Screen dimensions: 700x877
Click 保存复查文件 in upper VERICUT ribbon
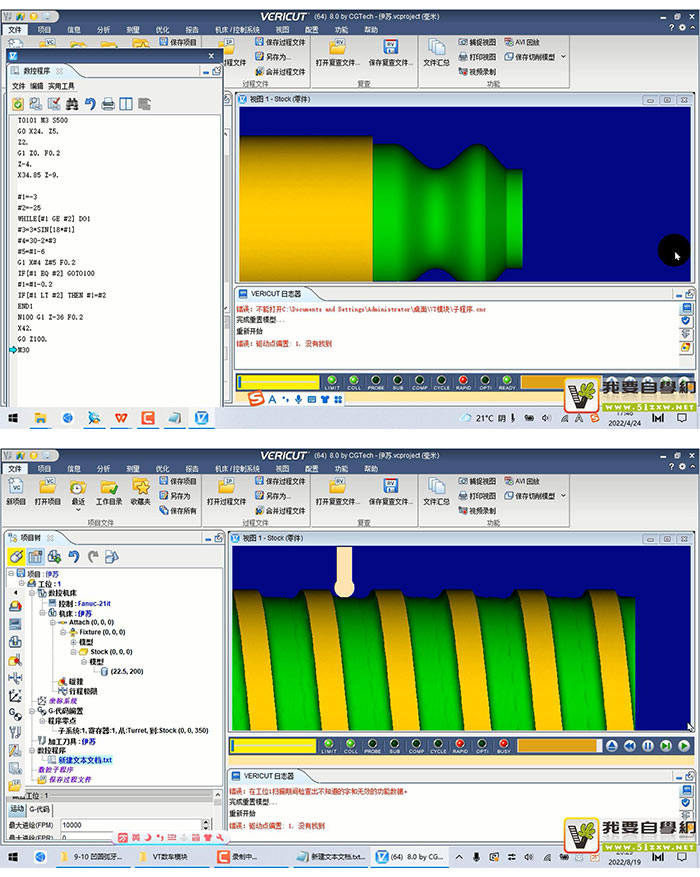pos(390,54)
